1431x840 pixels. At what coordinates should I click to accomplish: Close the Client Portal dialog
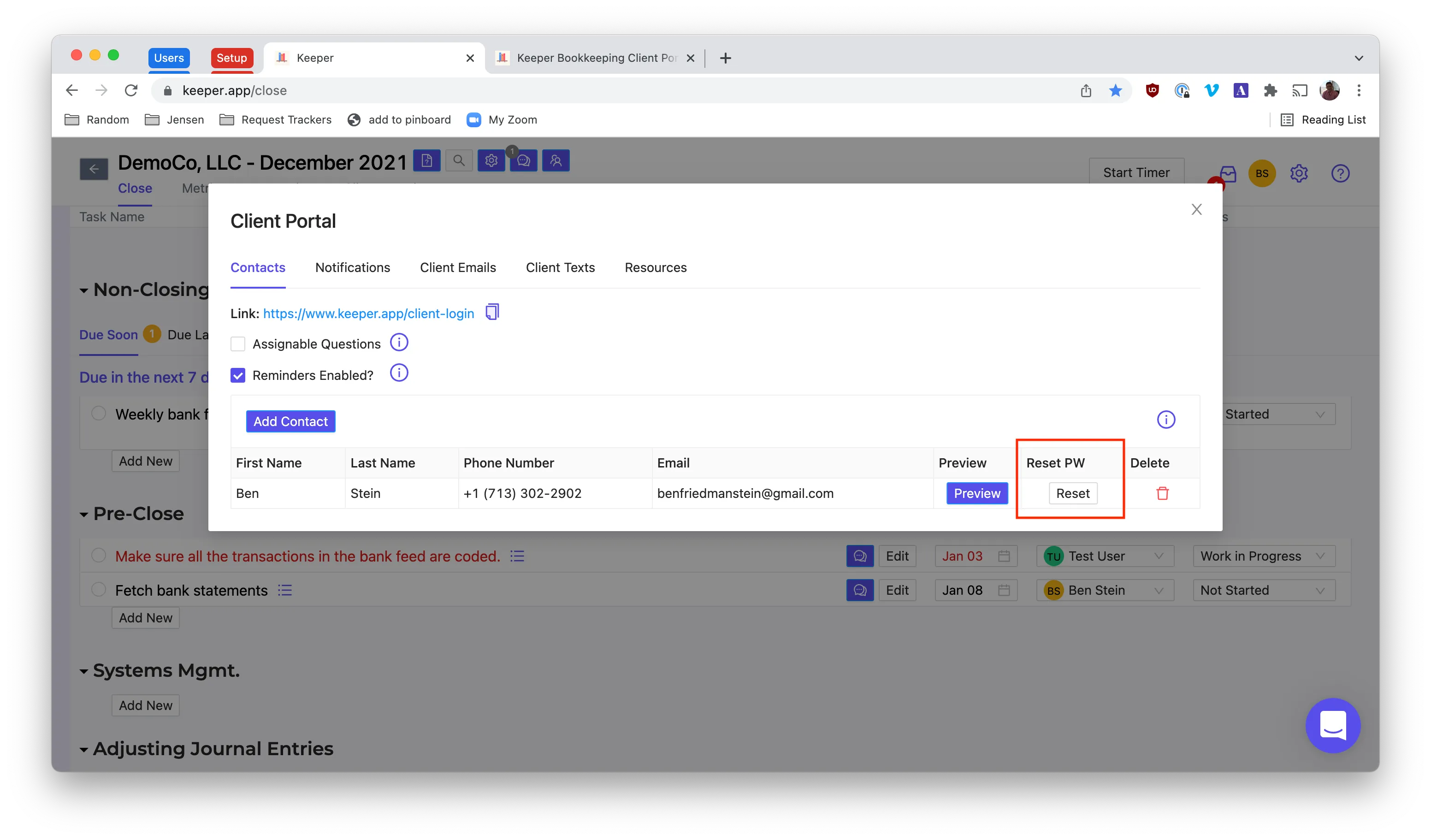[x=1196, y=210]
